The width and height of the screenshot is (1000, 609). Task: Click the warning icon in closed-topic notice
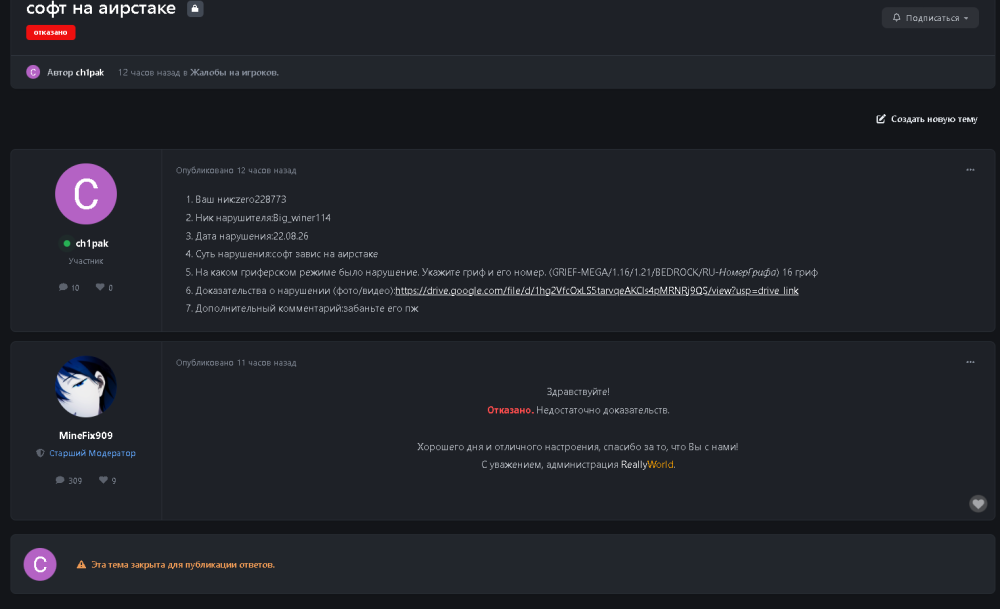tap(81, 565)
